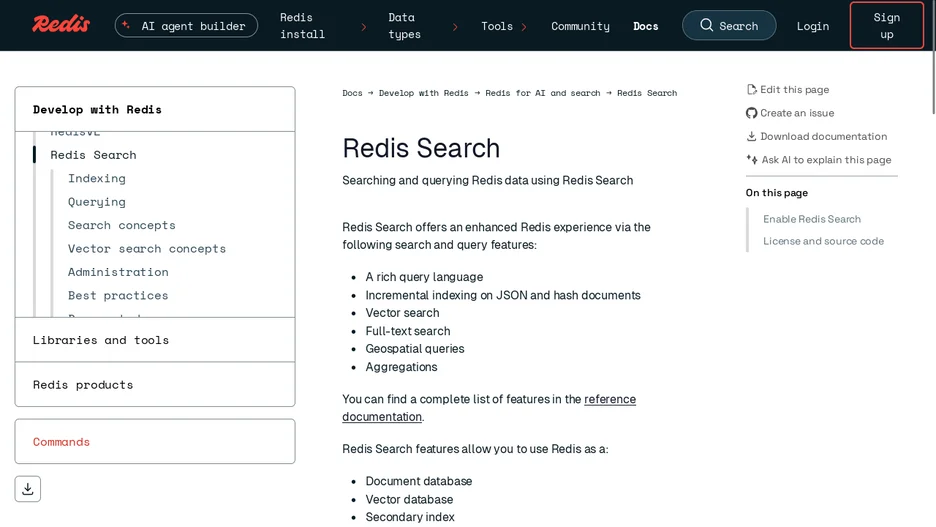The width and height of the screenshot is (936, 527).
Task: Select Redis Search in sidebar tree
Action: (x=93, y=155)
